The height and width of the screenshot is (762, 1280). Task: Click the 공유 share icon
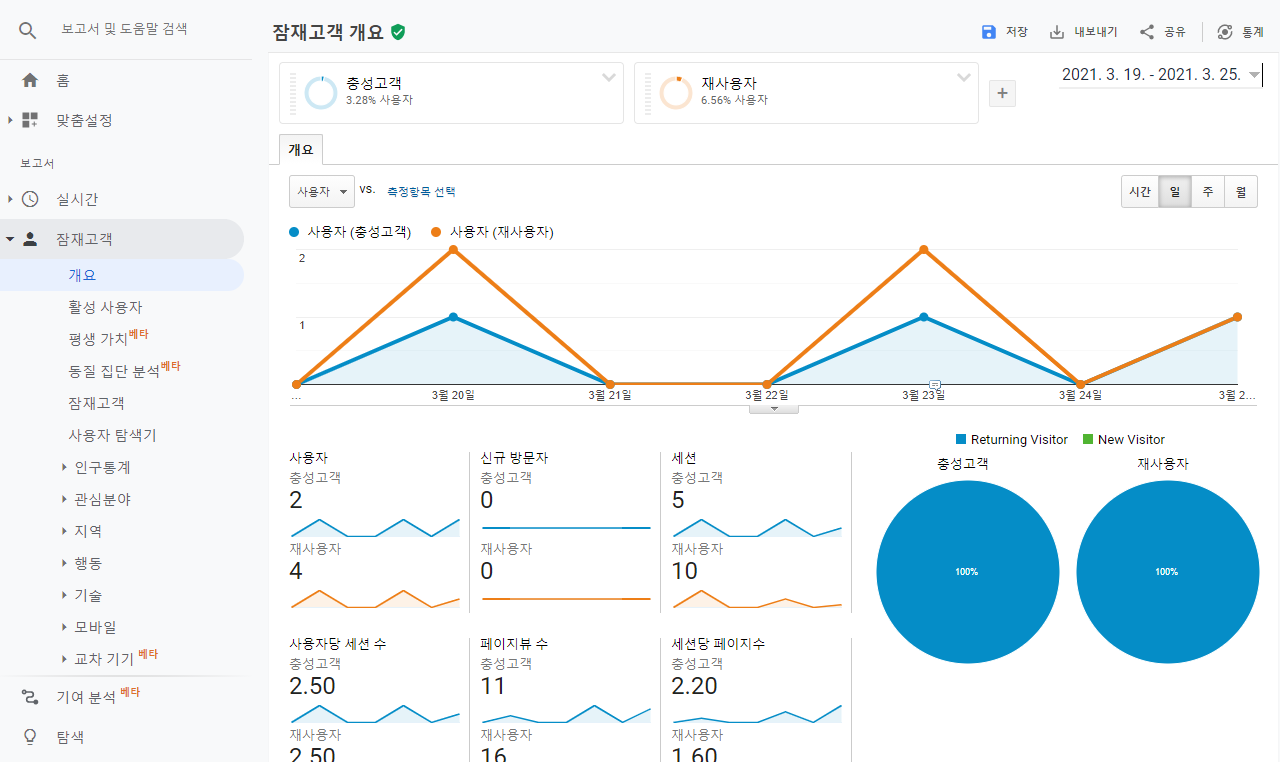(1147, 32)
